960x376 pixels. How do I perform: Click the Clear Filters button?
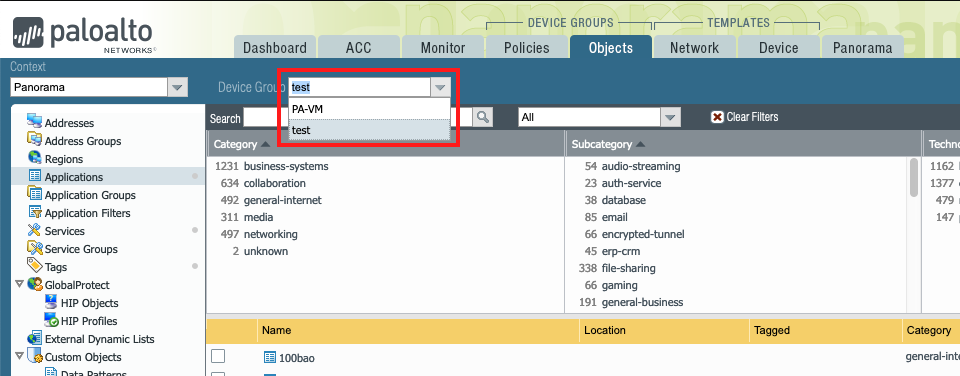tap(744, 117)
